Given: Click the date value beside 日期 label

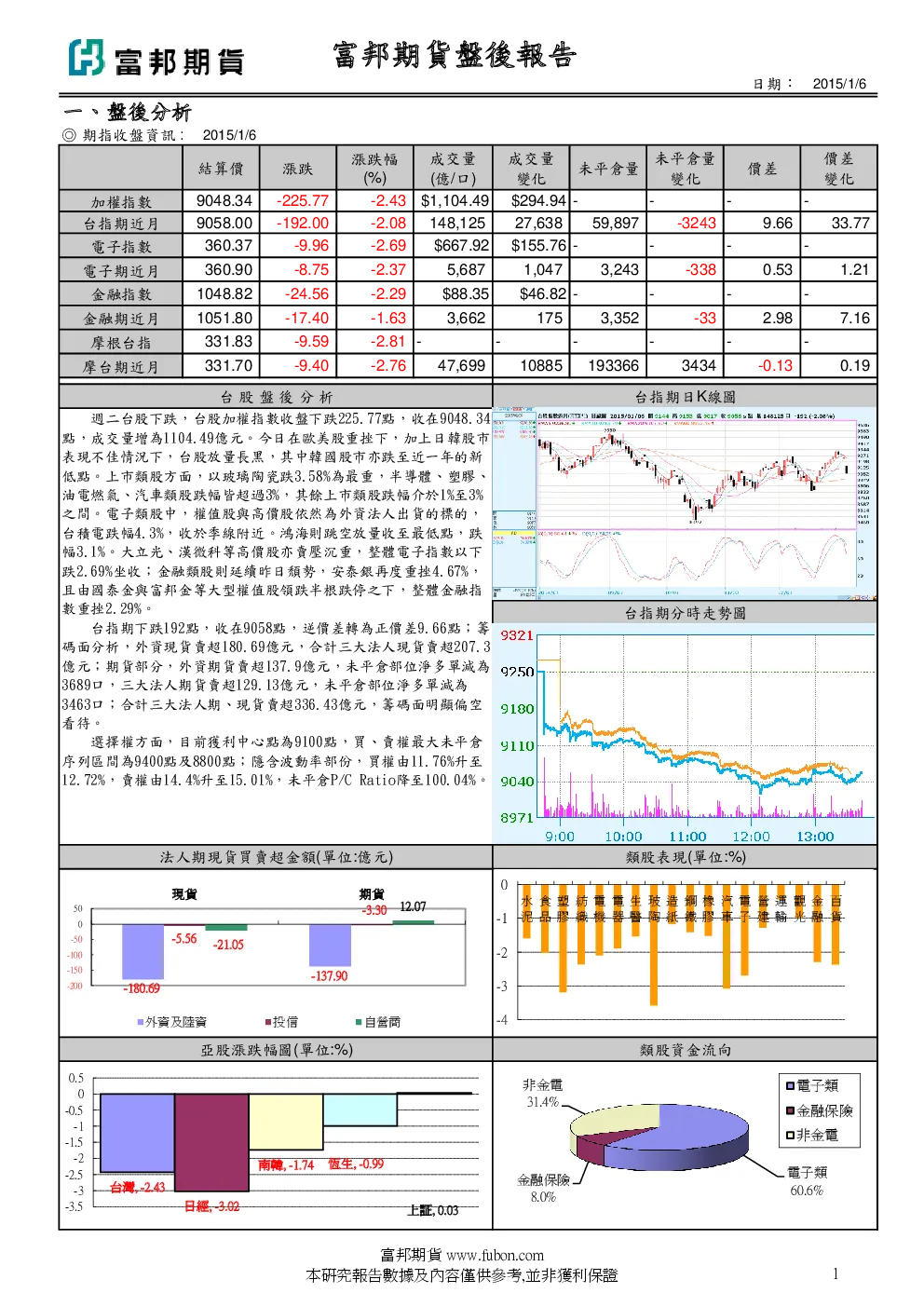Looking at the screenshot, I should click(839, 84).
